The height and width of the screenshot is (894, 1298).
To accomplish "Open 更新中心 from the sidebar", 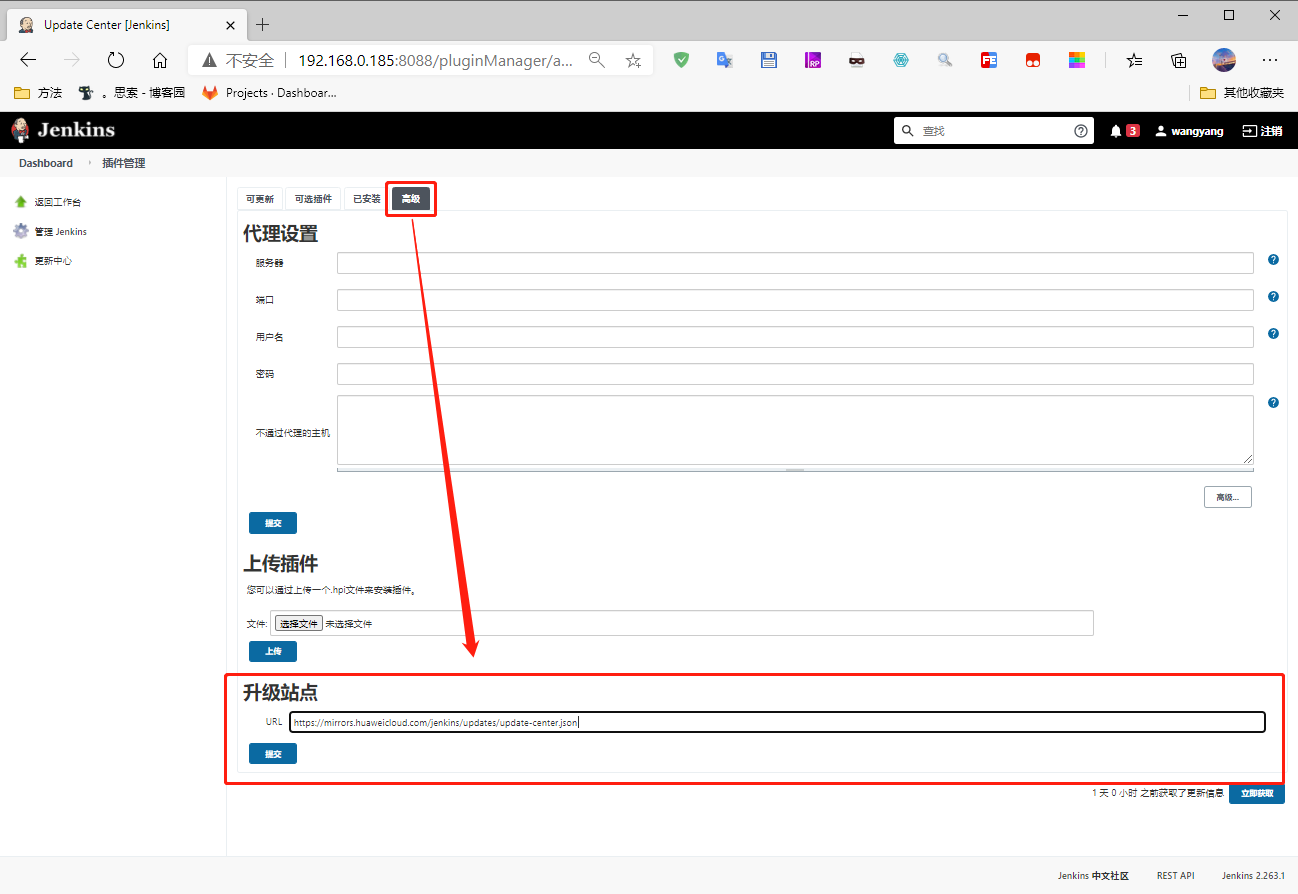I will pyautogui.click(x=43, y=261).
